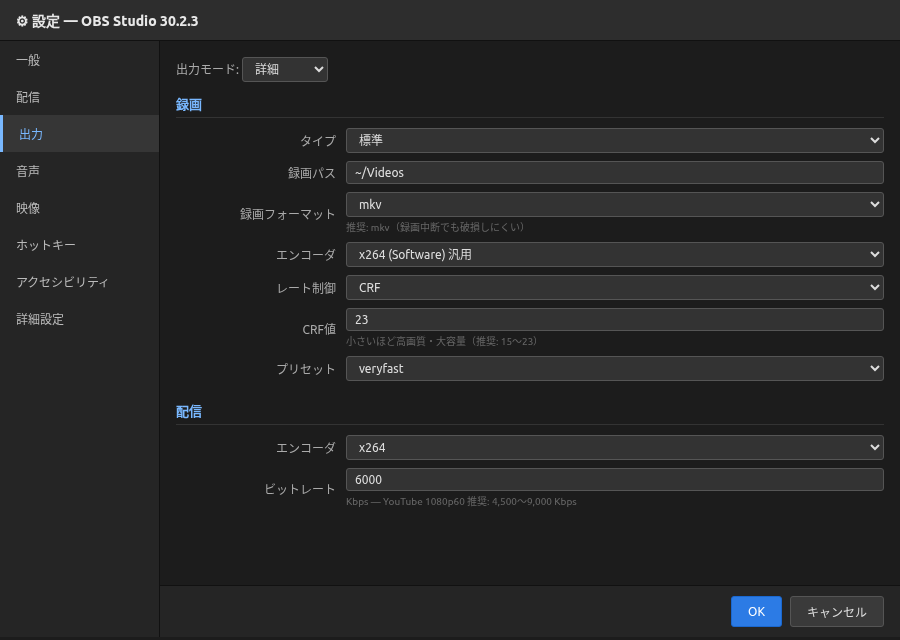Click the 配信 section heading
Screen dimensions: 900x640
[x=189, y=412]
